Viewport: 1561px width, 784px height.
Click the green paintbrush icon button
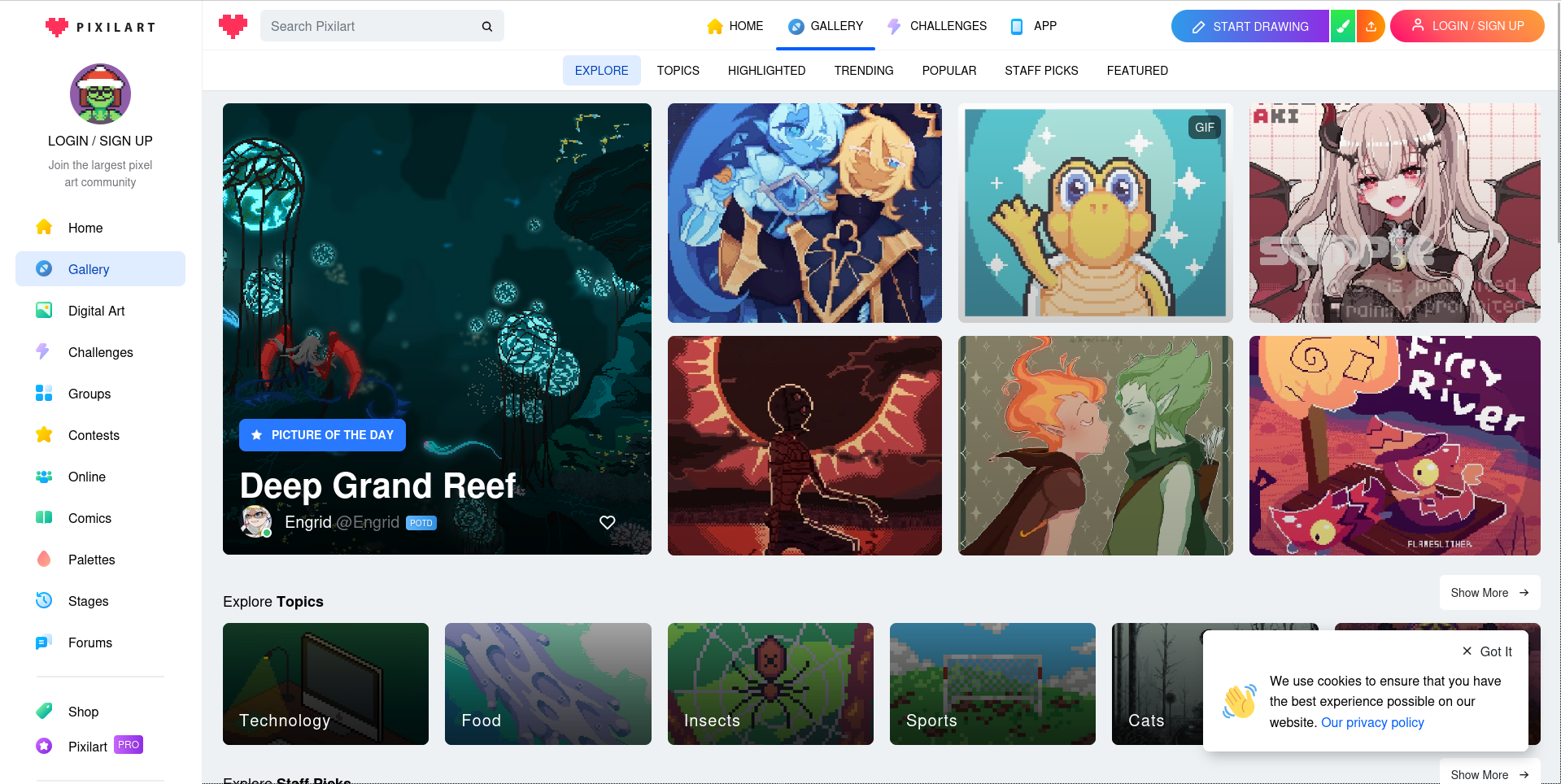[1343, 26]
